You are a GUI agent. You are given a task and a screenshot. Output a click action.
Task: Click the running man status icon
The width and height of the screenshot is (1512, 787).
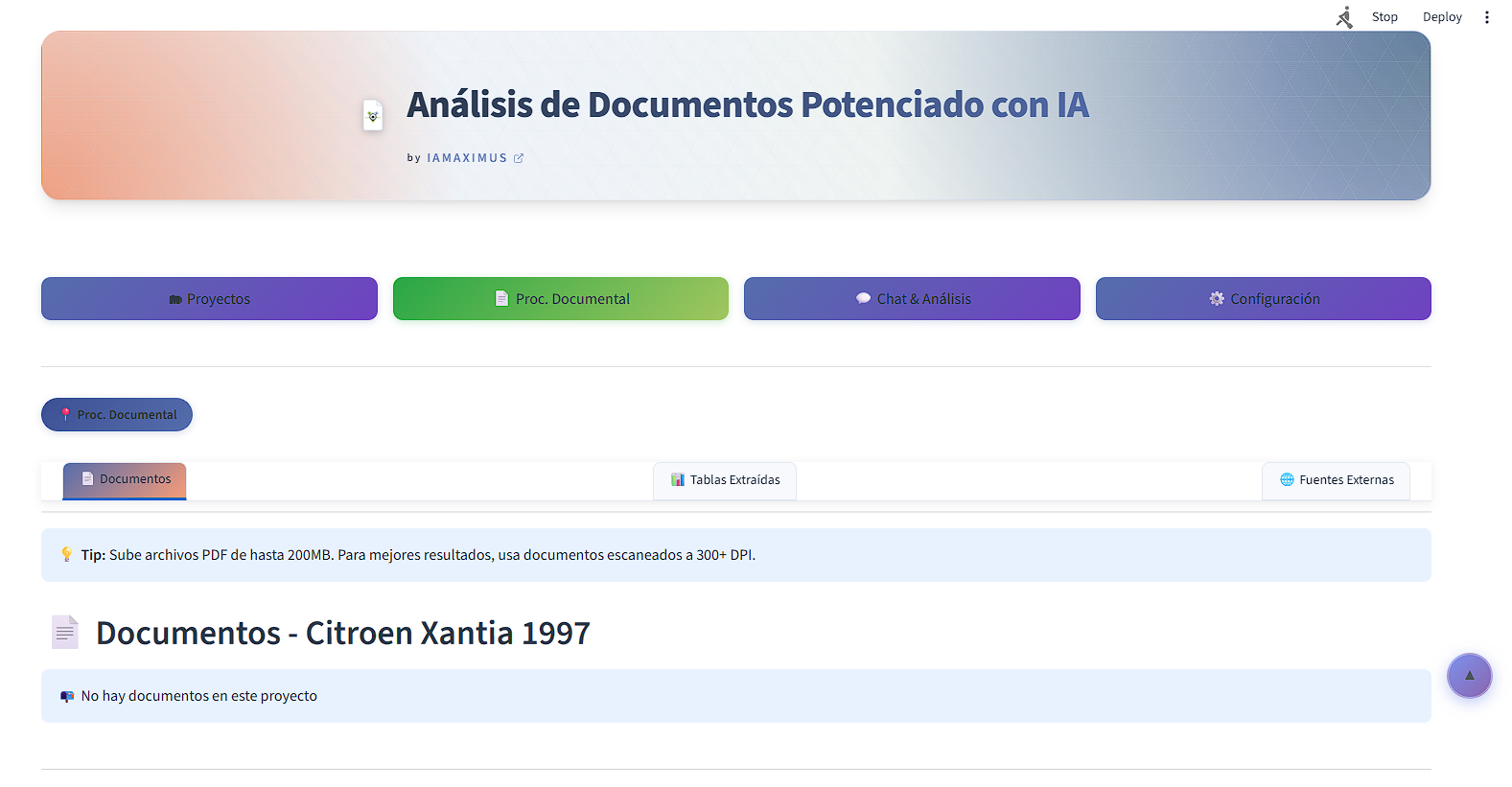click(x=1344, y=17)
